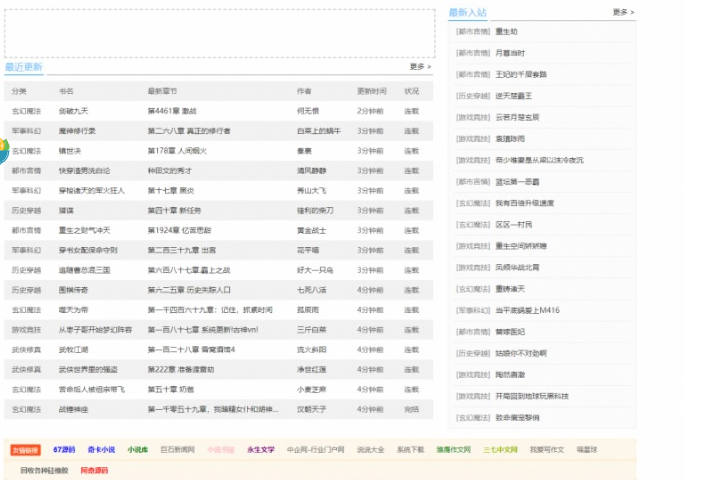Visit the 我爱写作文 friend link

pos(547,449)
